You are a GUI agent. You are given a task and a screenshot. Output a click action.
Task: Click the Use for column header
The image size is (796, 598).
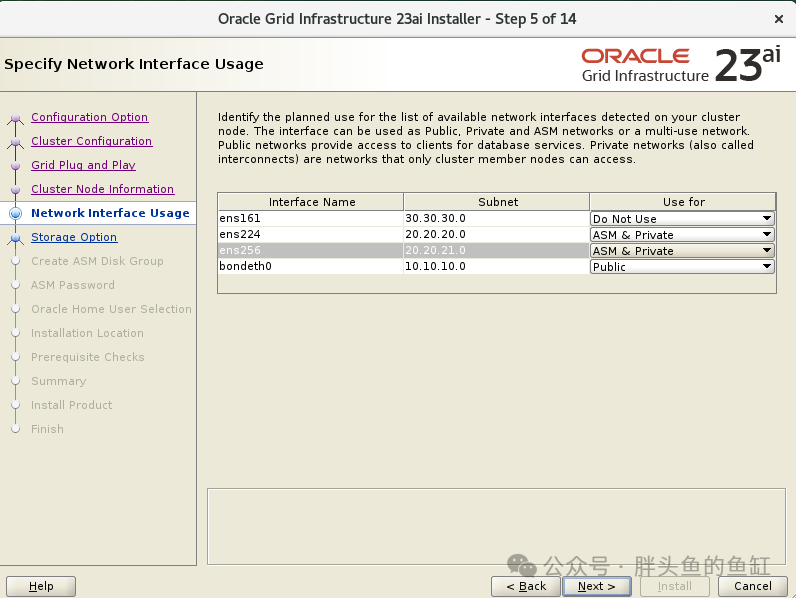[x=683, y=202]
